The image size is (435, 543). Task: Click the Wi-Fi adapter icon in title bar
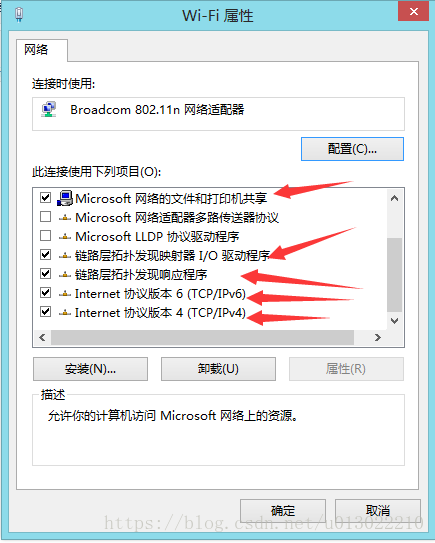(x=19, y=15)
